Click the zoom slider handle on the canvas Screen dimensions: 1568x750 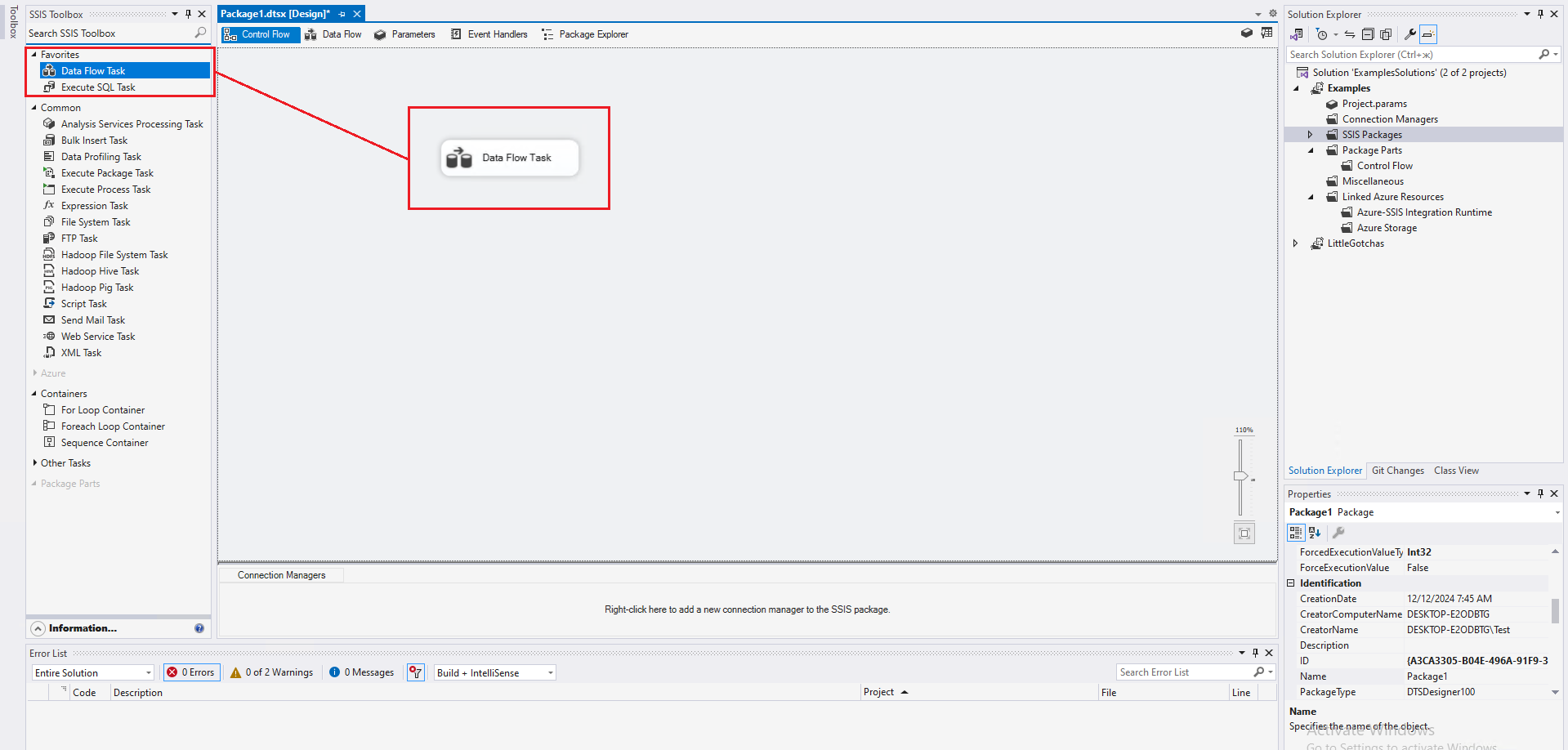pyautogui.click(x=1240, y=476)
